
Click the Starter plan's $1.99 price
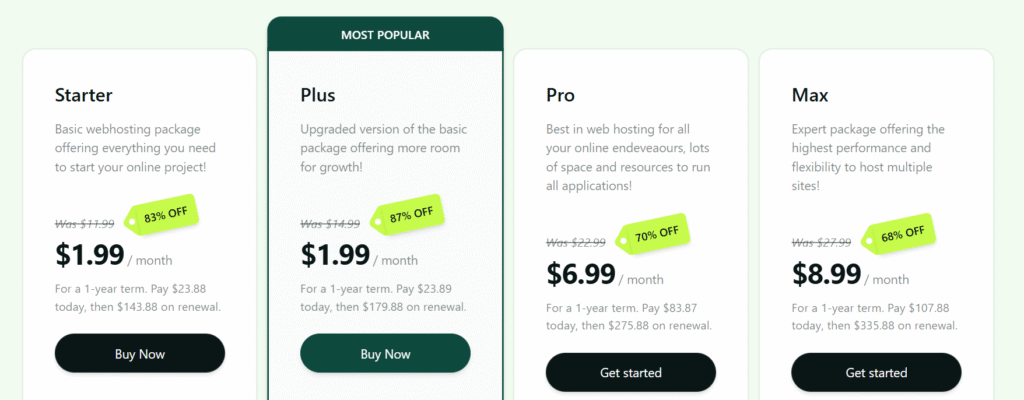tap(89, 254)
